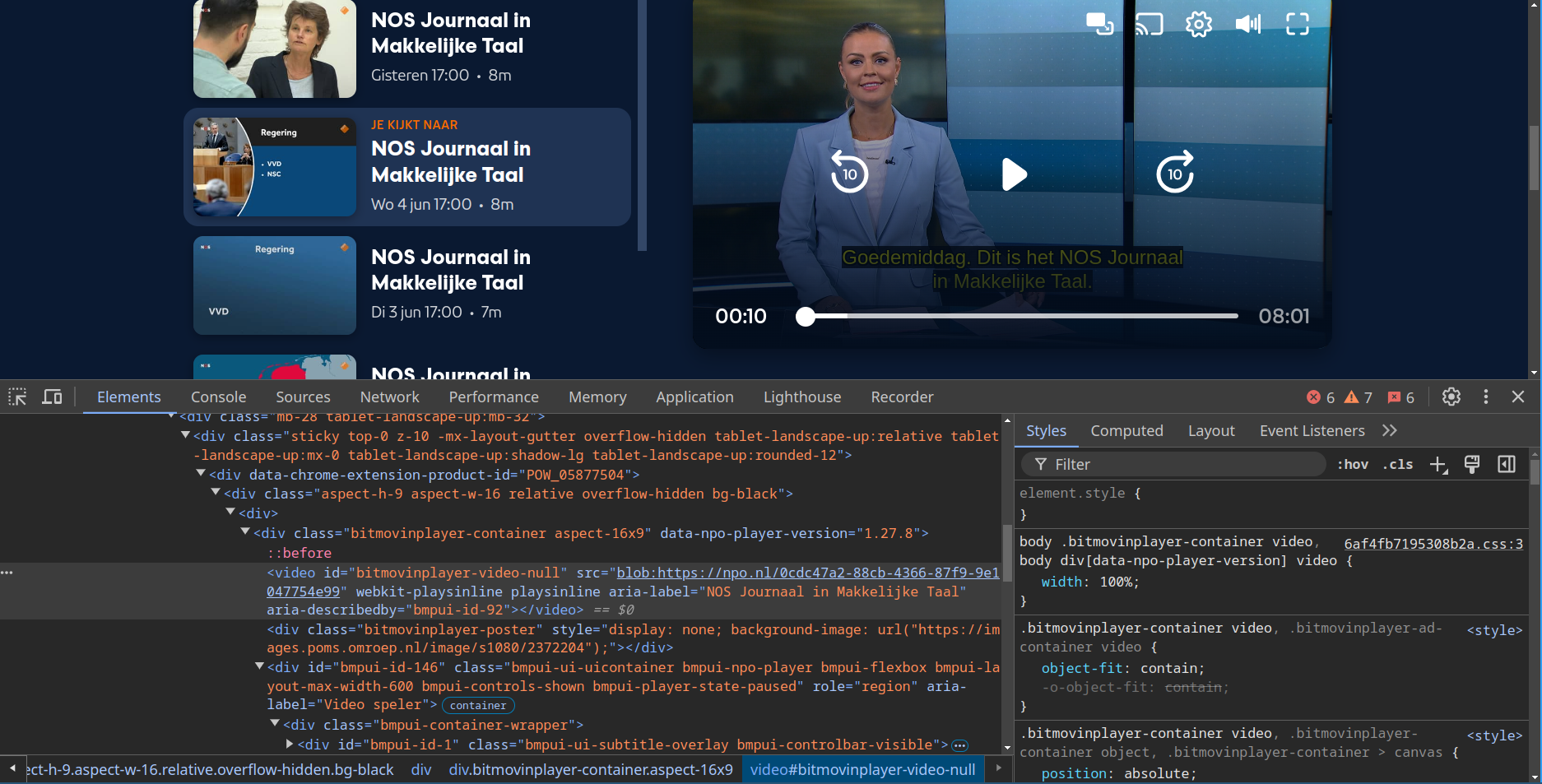Activate the DevTools inspect element picker

pyautogui.click(x=17, y=397)
